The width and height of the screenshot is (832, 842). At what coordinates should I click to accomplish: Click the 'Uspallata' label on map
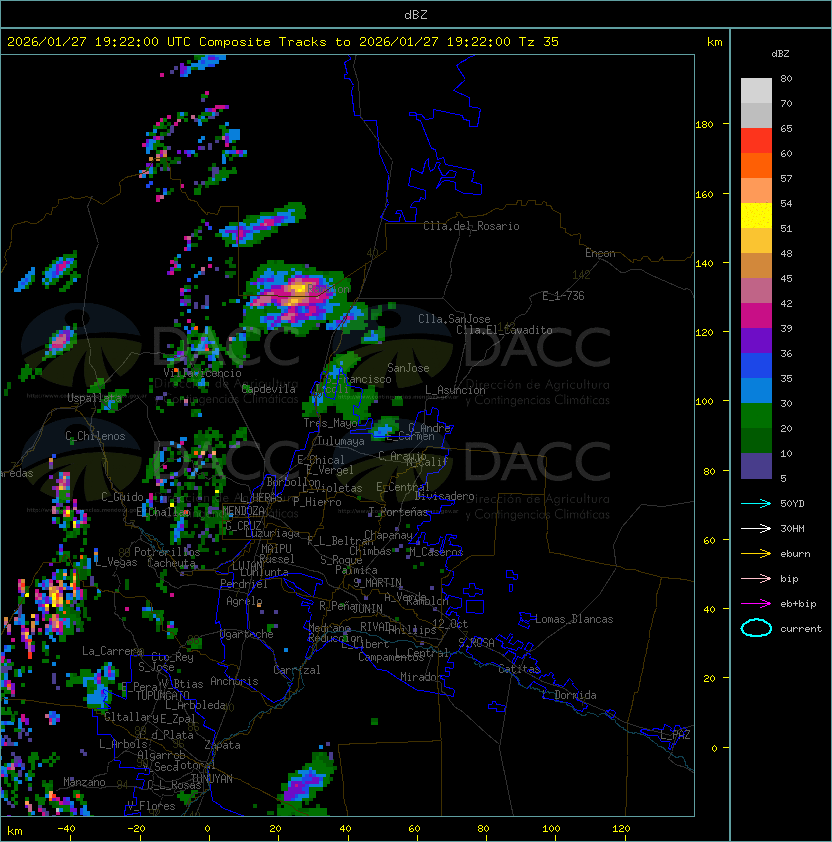tap(95, 398)
